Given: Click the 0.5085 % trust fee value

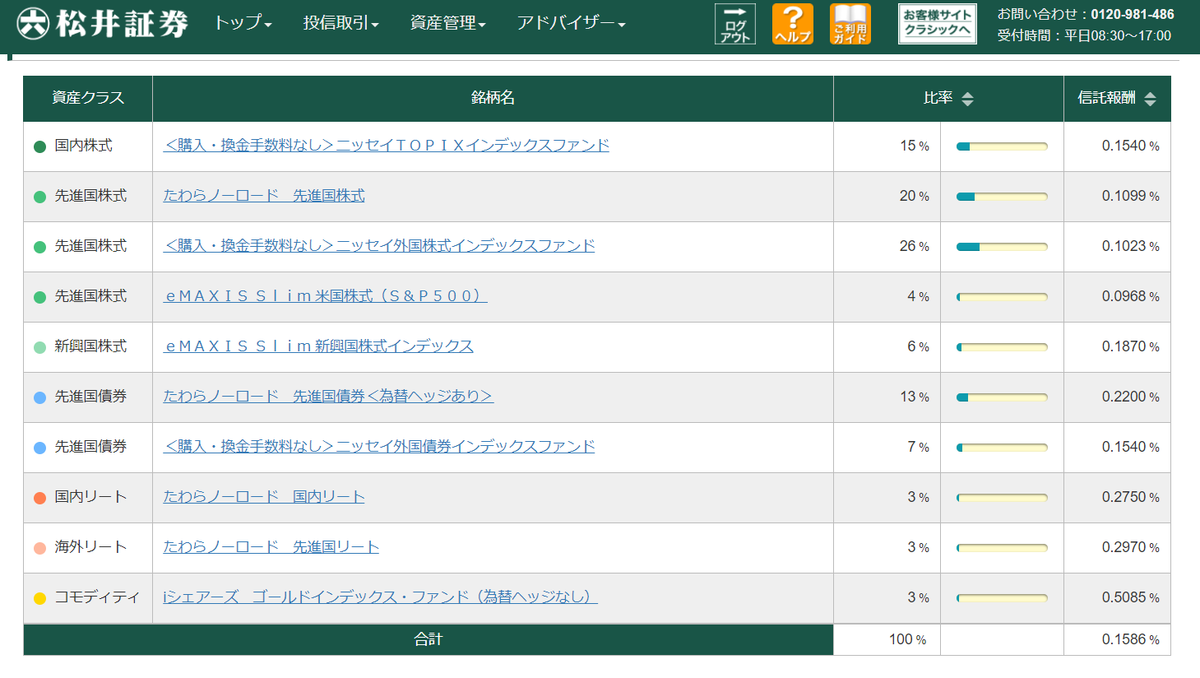Looking at the screenshot, I should click(x=1131, y=597).
